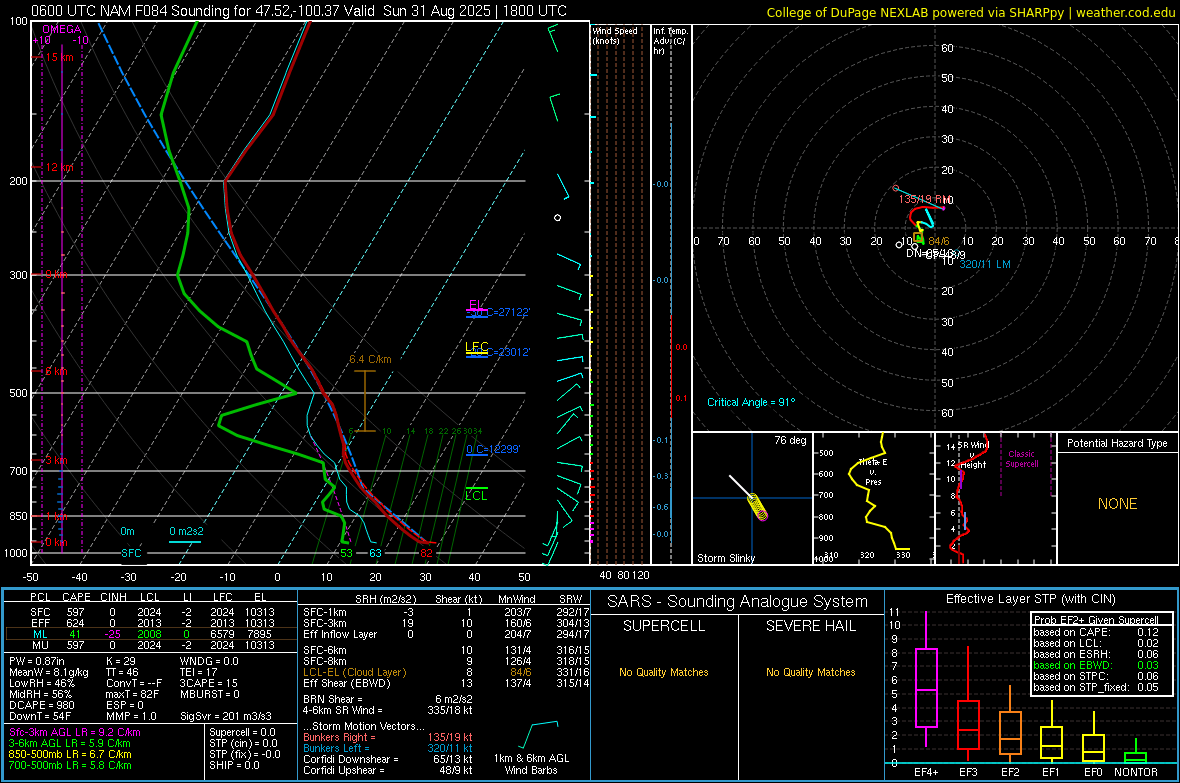Click the maxT = 82F value
Screen dimensions: 1180x783
pyautogui.click(x=132, y=694)
